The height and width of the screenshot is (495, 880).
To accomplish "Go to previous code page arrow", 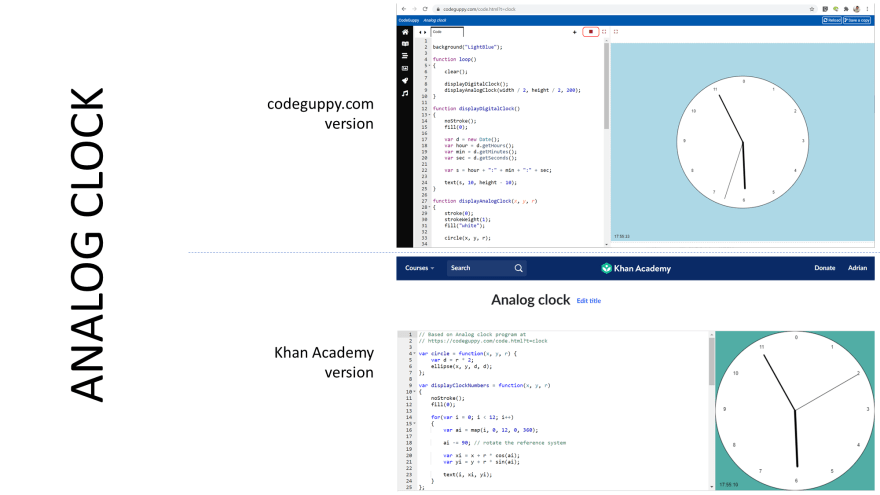I will pyautogui.click(x=420, y=33).
